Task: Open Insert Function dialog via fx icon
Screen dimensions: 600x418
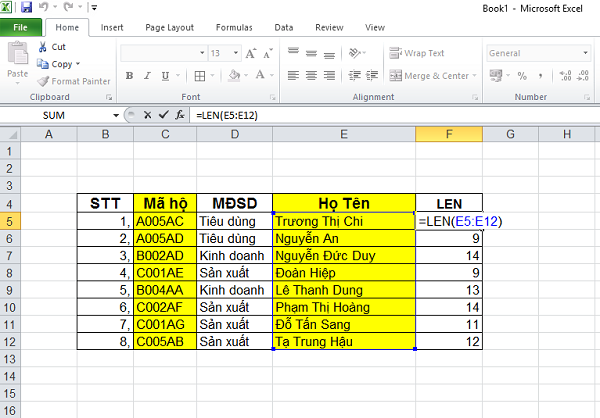Action: coord(180,115)
